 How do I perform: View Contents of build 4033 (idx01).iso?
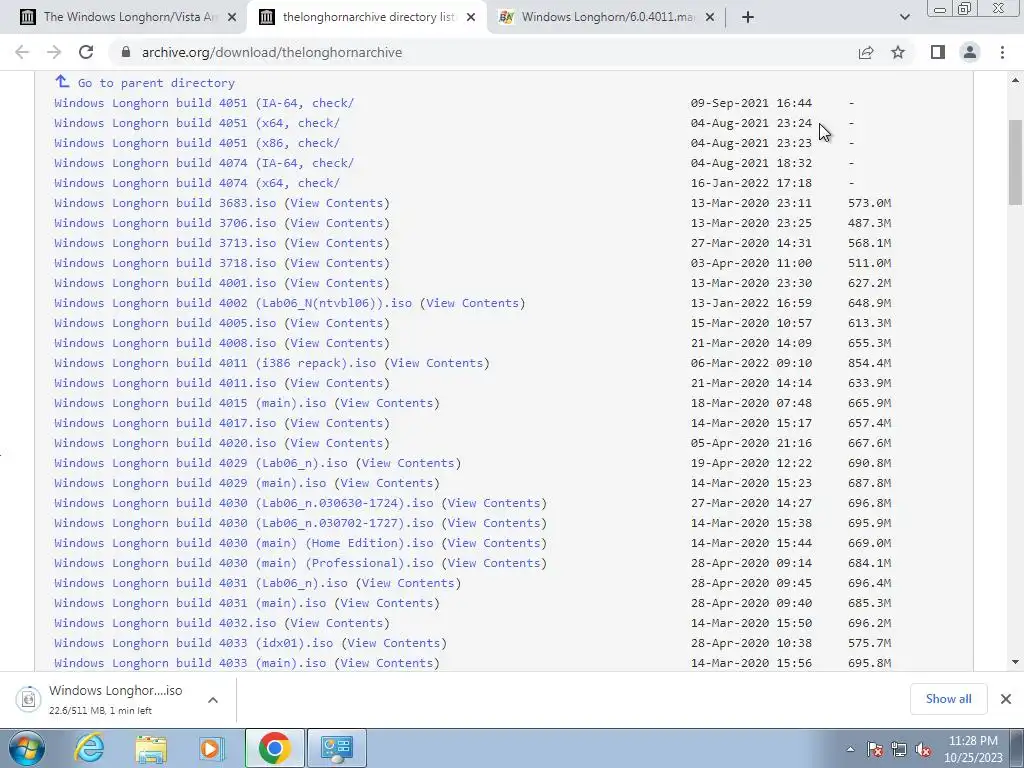coord(394,643)
